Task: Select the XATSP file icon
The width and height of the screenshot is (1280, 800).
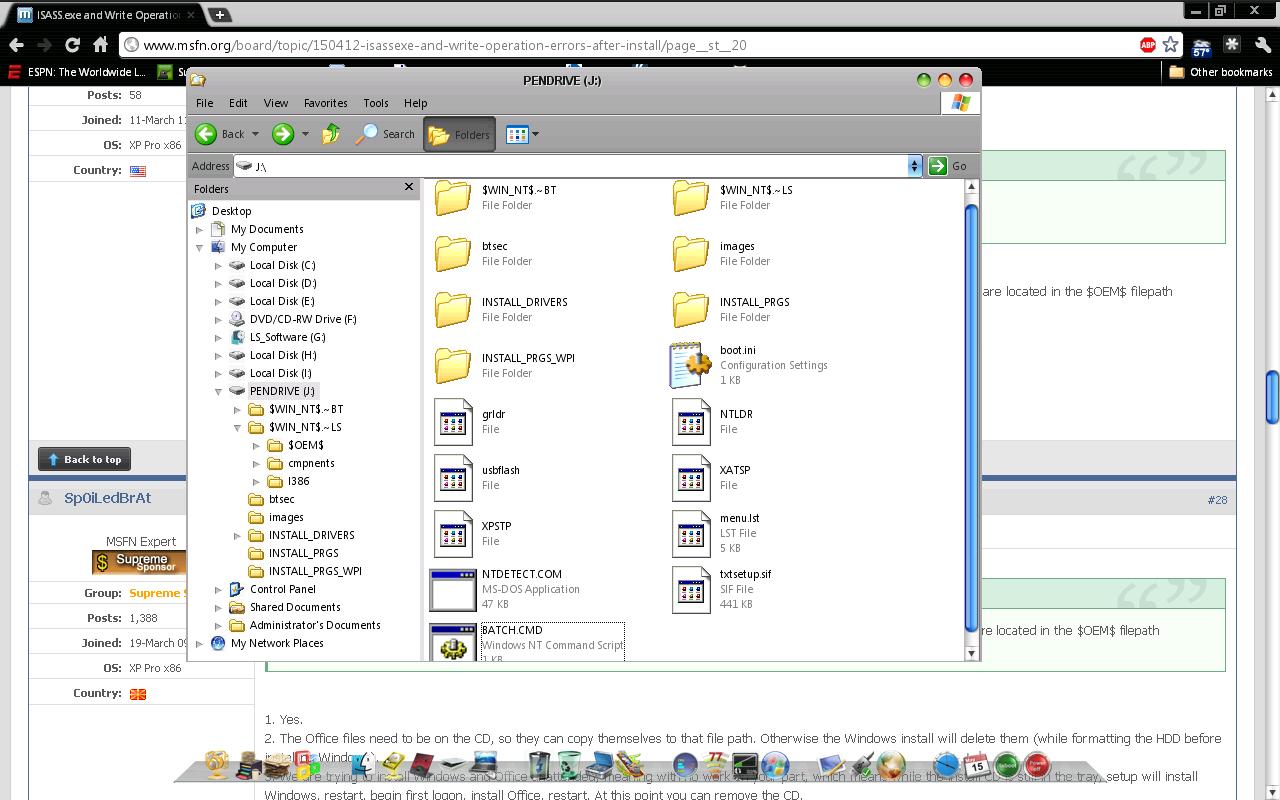Action: coord(691,478)
